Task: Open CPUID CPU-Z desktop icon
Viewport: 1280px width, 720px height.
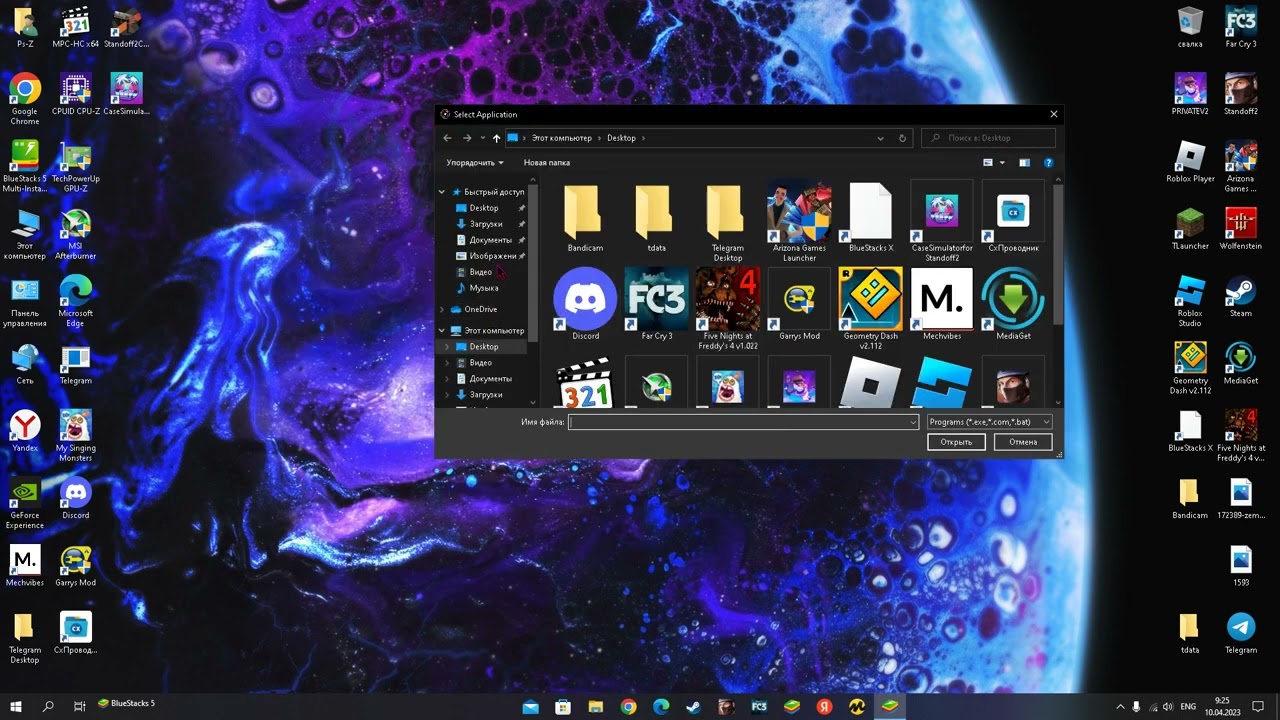Action: point(75,94)
